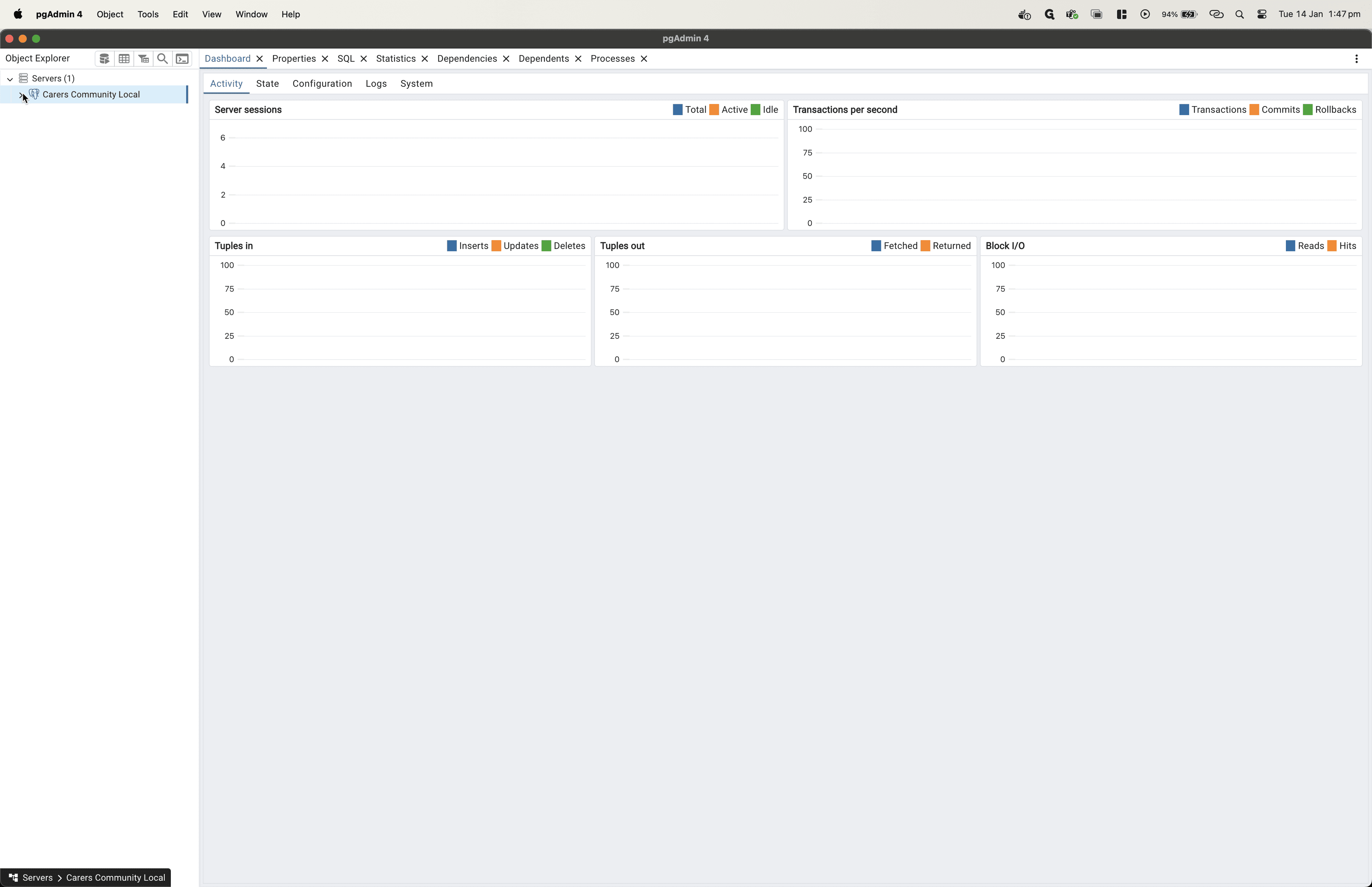Click the screen mirroring displays icon
The width and height of the screenshot is (1372, 887).
pyautogui.click(x=1097, y=14)
